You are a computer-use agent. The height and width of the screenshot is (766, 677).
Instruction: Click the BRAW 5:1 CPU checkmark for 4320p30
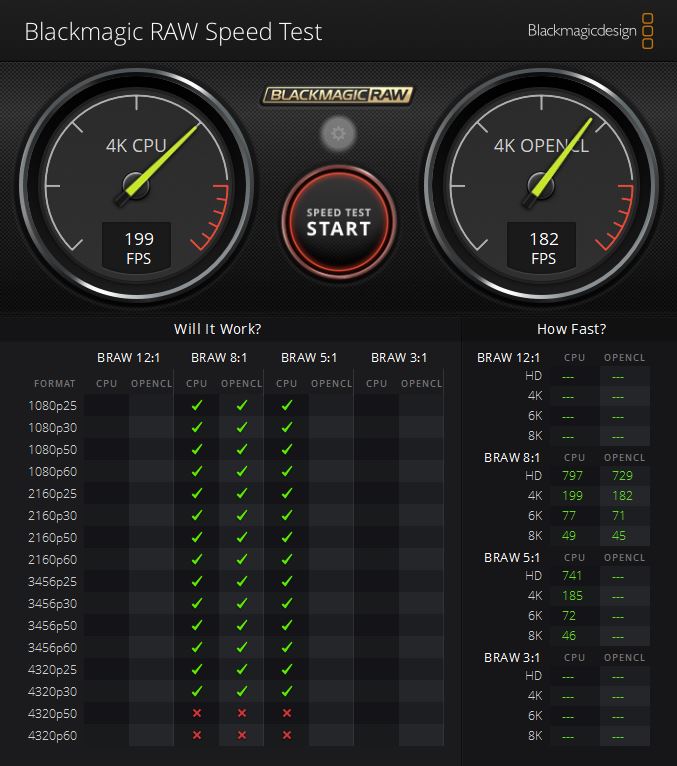coord(287,691)
